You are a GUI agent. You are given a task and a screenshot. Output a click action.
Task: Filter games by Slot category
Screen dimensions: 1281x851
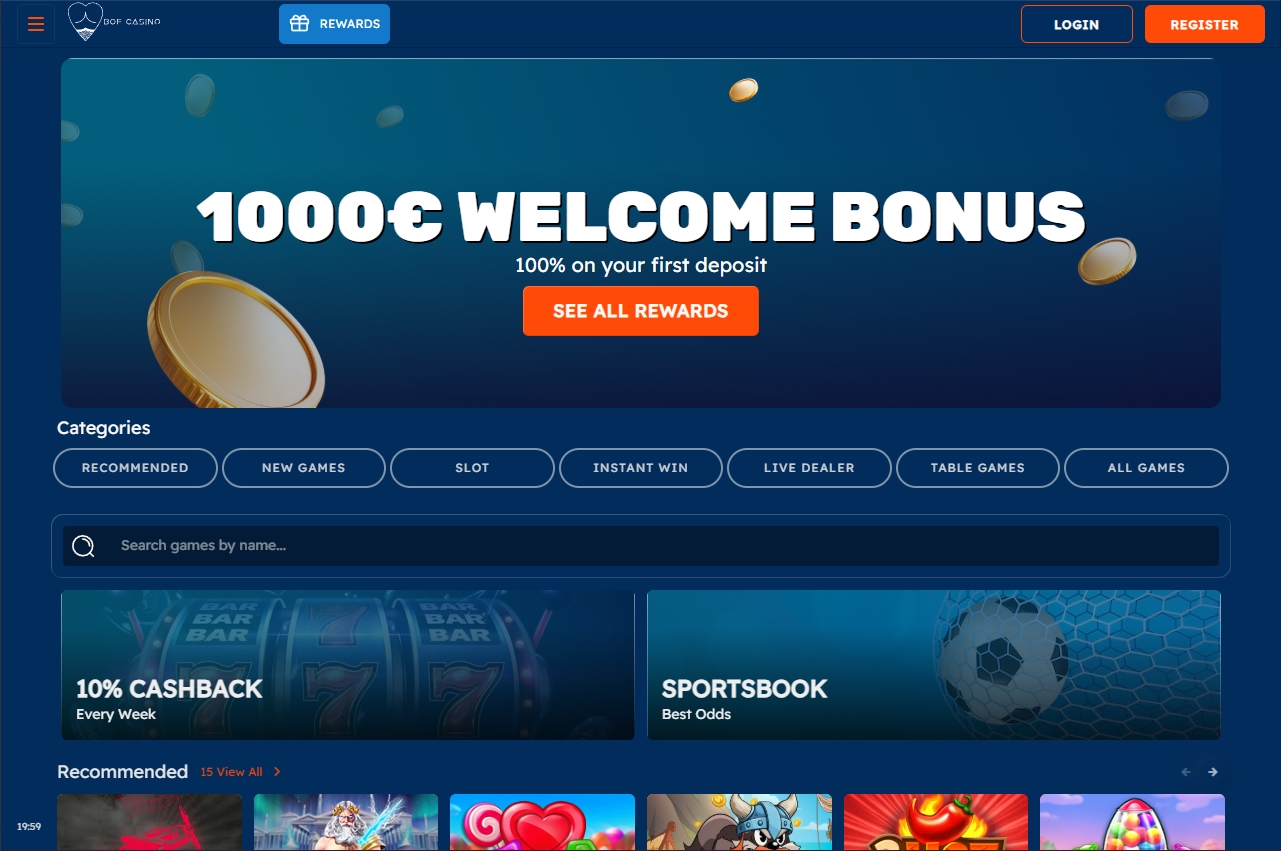coord(472,468)
